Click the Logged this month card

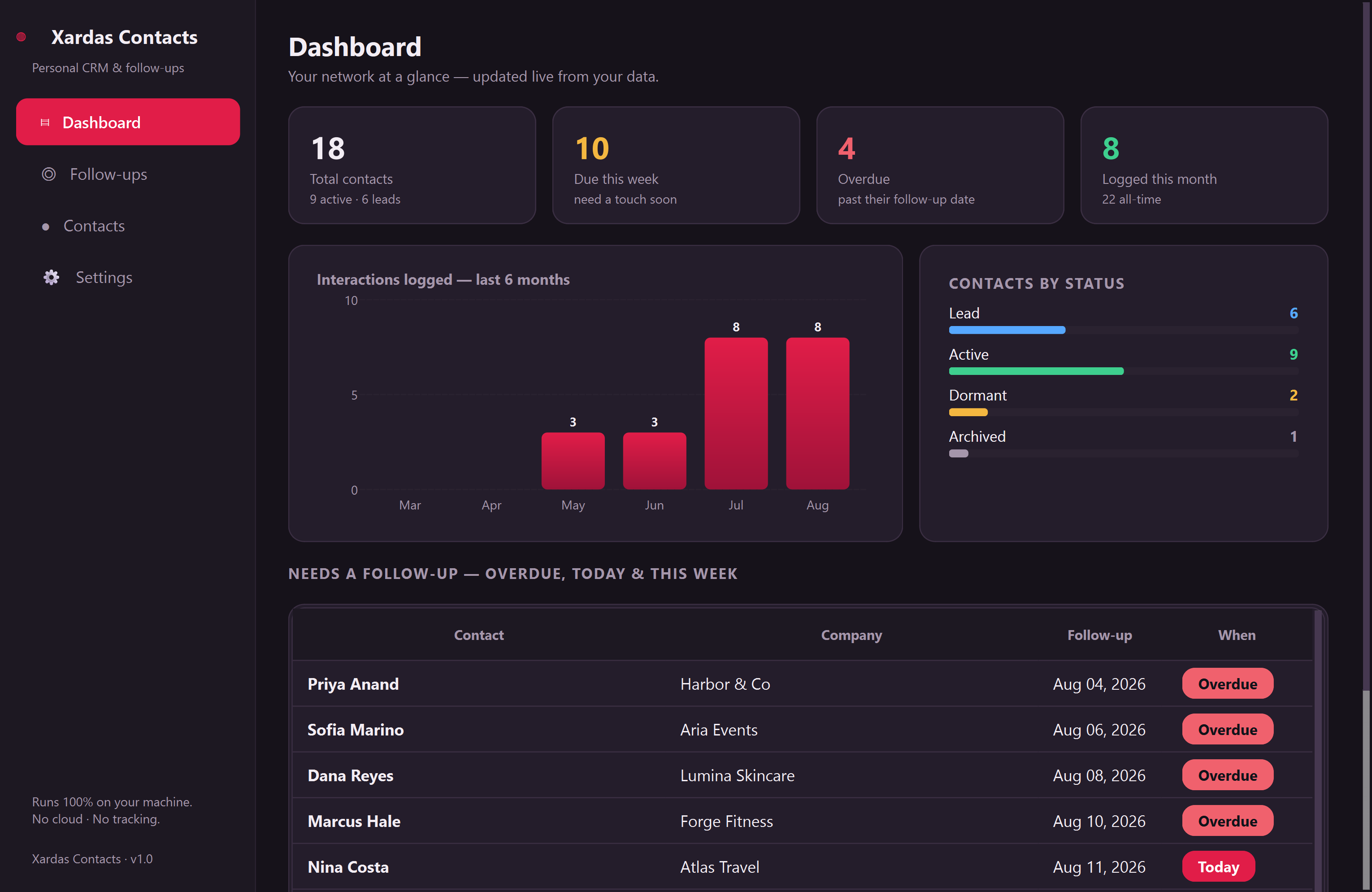point(1204,165)
